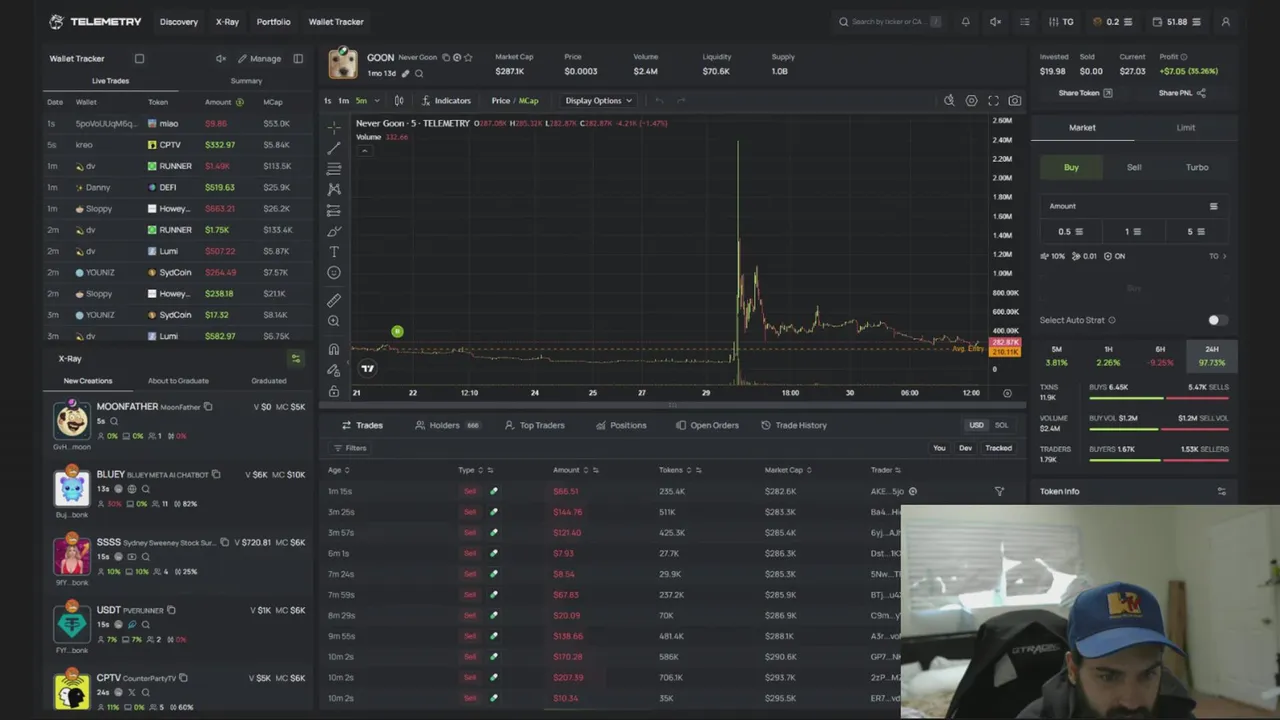The image size is (1280, 720).
Task: Open the candlestick chart type selector
Action: click(398, 100)
